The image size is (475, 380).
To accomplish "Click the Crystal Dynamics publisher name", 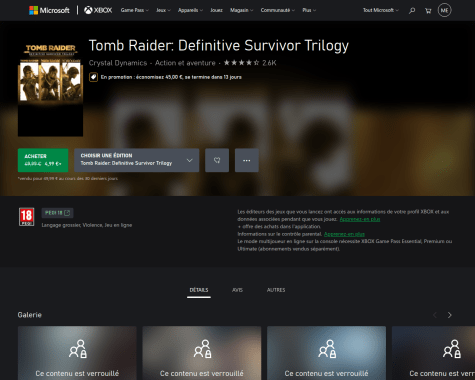I will point(118,63).
